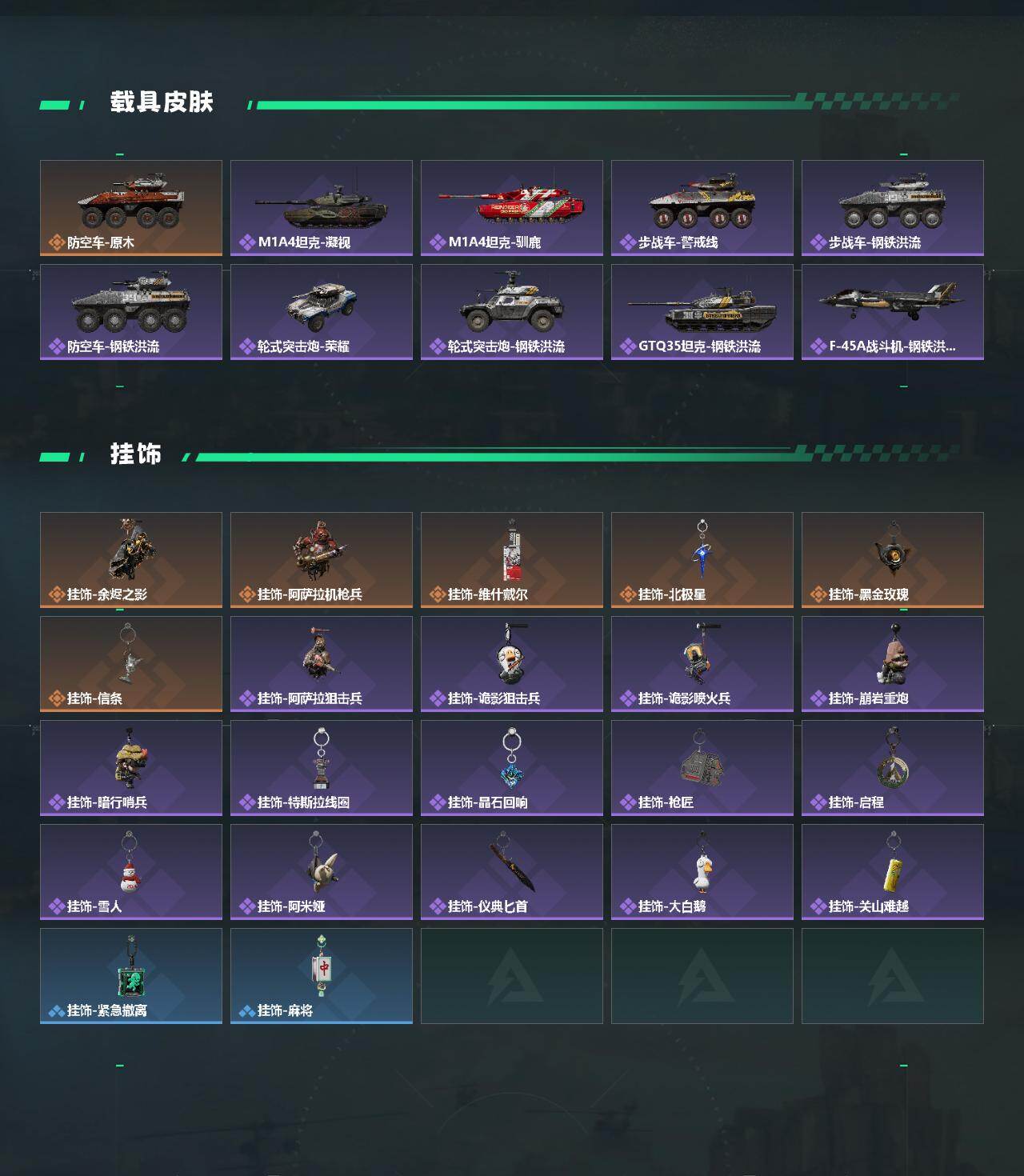
Task: Choose the red M1A4坦克-驯鹿 skin
Action: coord(512,208)
